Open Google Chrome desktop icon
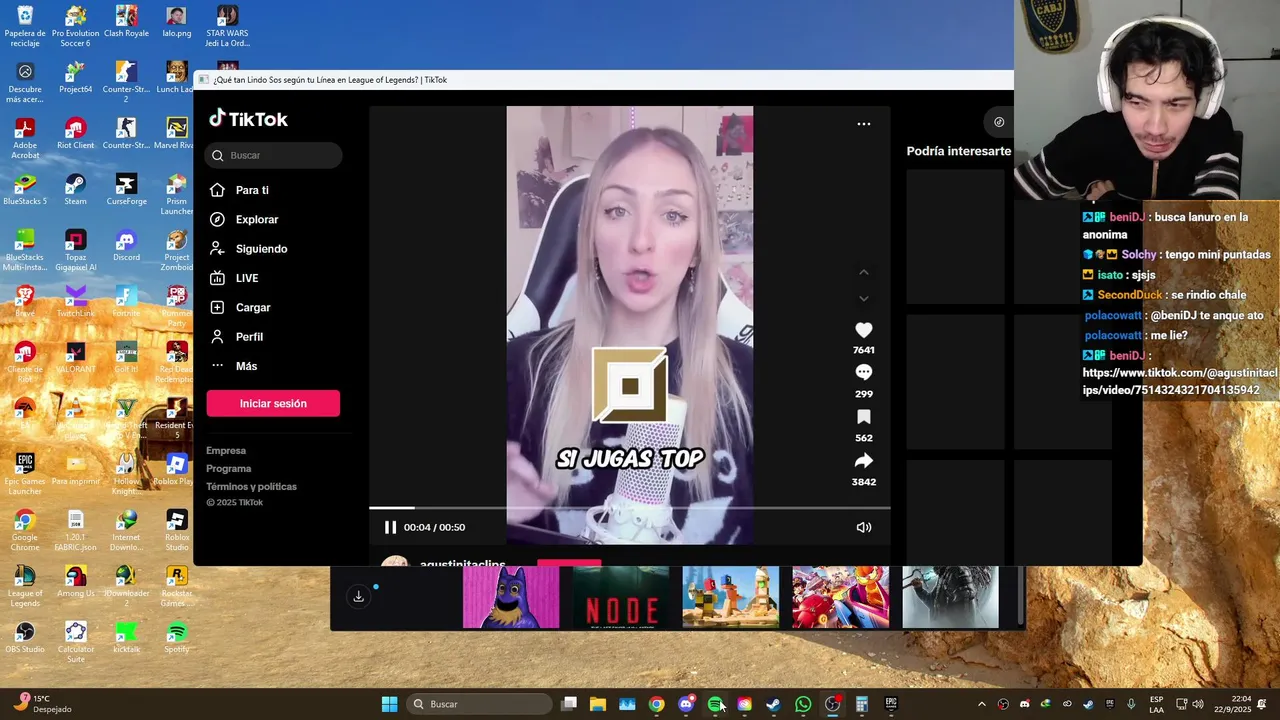Screen dimensions: 1280x720 tap(25, 530)
